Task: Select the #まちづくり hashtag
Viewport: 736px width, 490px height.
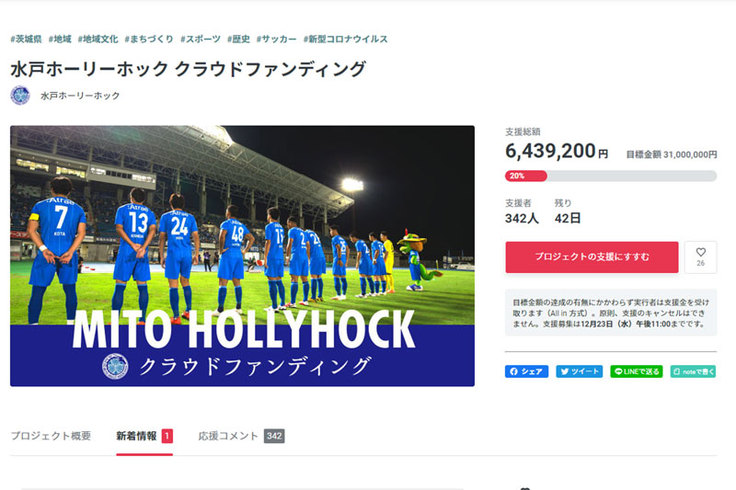Action: [x=149, y=39]
